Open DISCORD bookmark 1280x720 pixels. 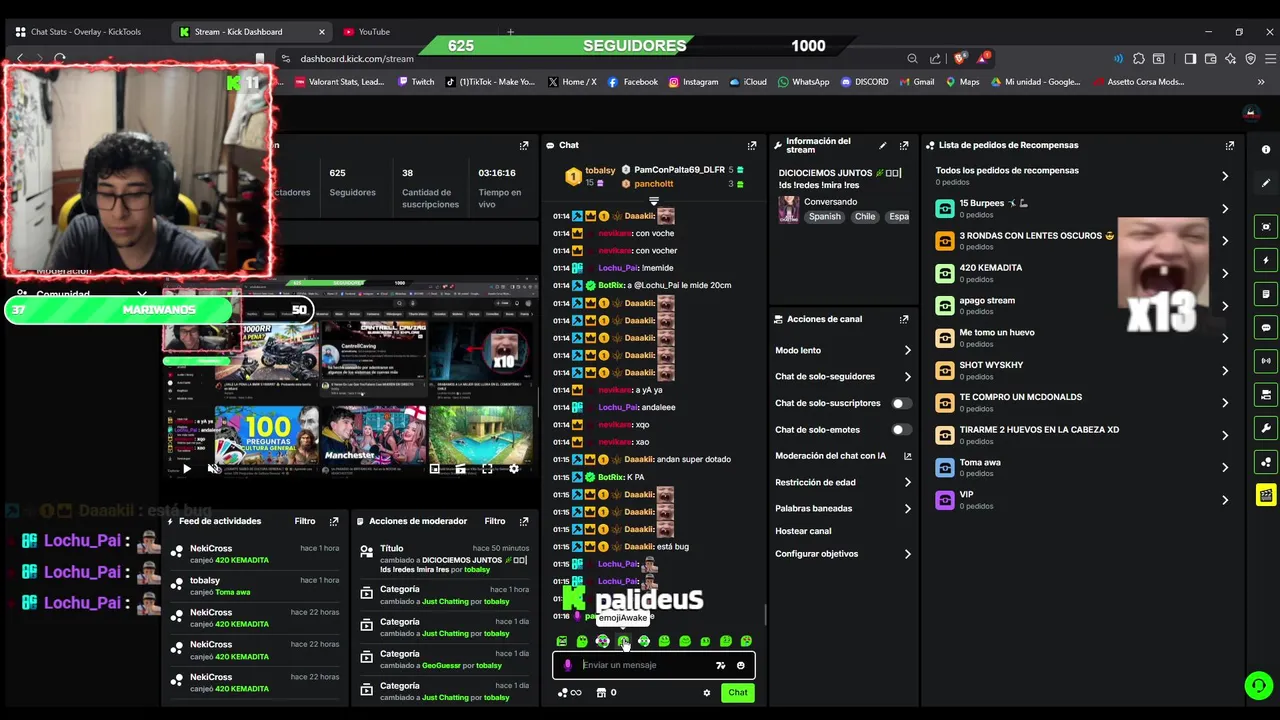[864, 82]
